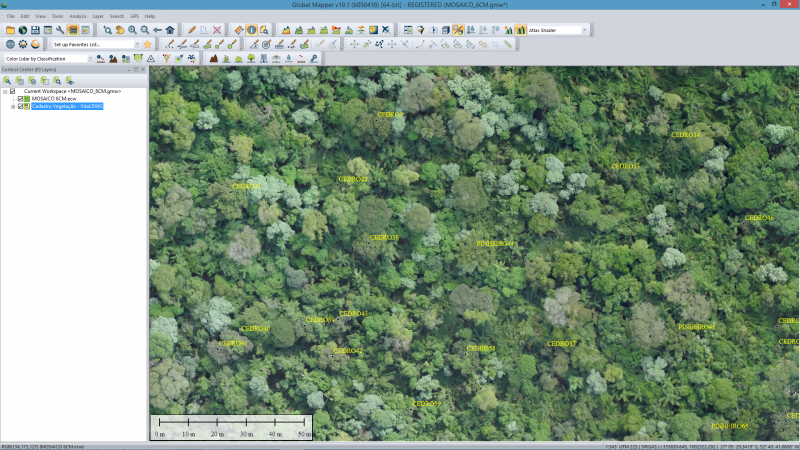Viewport: 800px width, 450px height.
Task: Minimize the Control Center panel
Action: point(129,69)
